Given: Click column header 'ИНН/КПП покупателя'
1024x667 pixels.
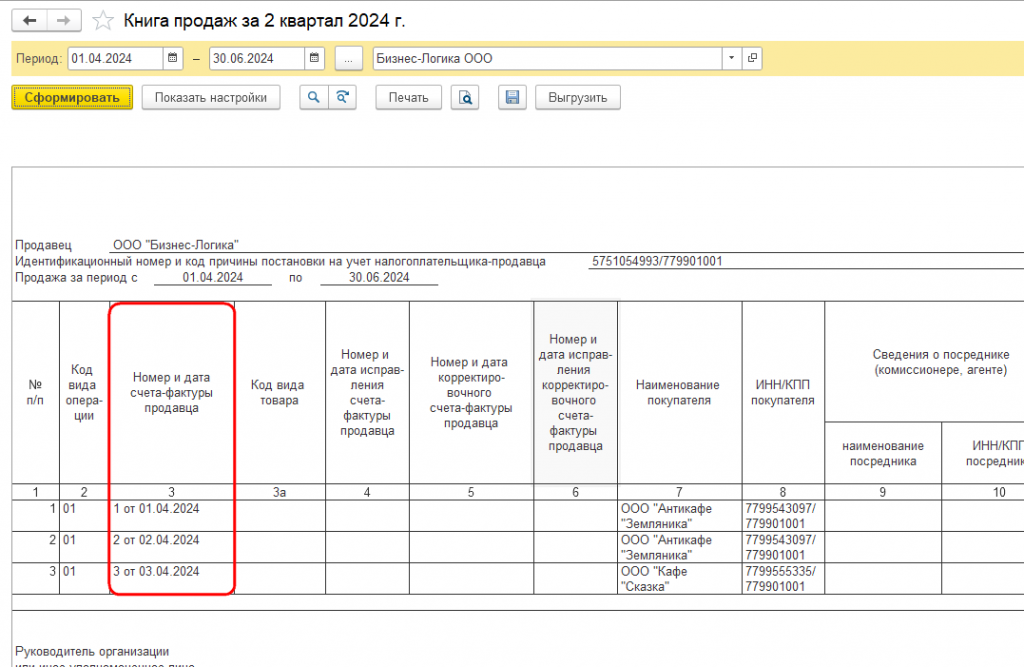Looking at the screenshot, I should tap(783, 393).
